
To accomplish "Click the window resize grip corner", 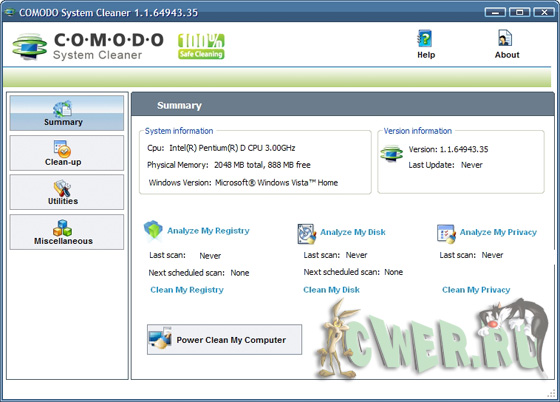I will coord(551,393).
